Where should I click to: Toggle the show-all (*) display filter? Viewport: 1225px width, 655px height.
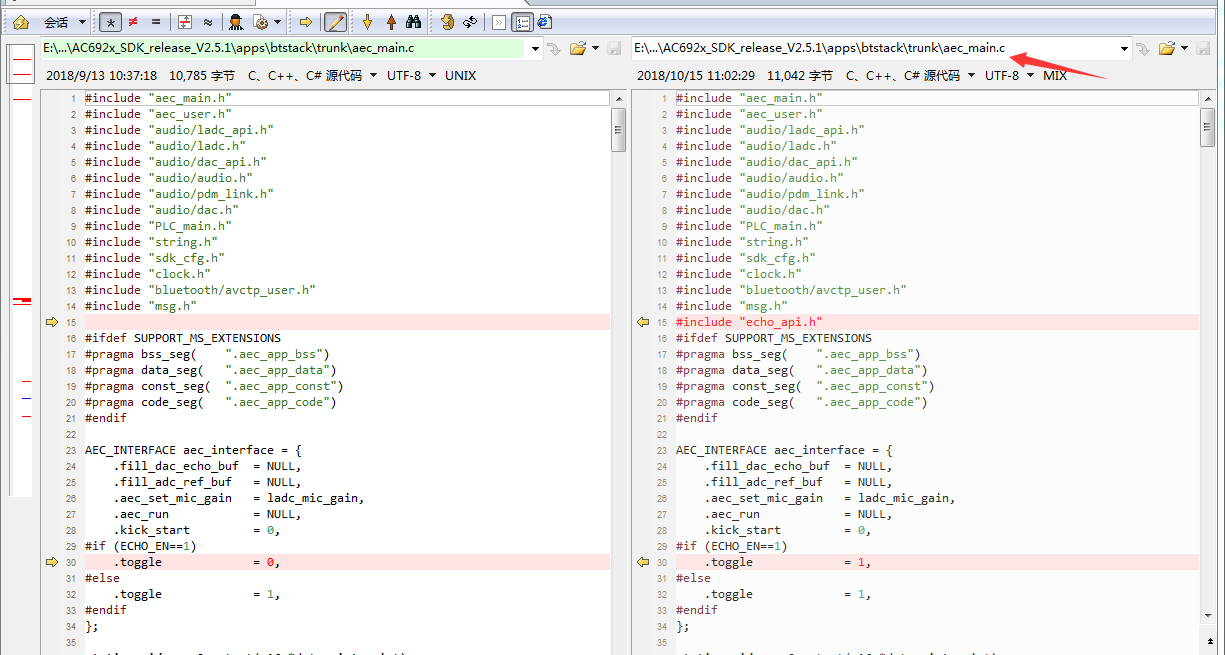click(x=111, y=21)
